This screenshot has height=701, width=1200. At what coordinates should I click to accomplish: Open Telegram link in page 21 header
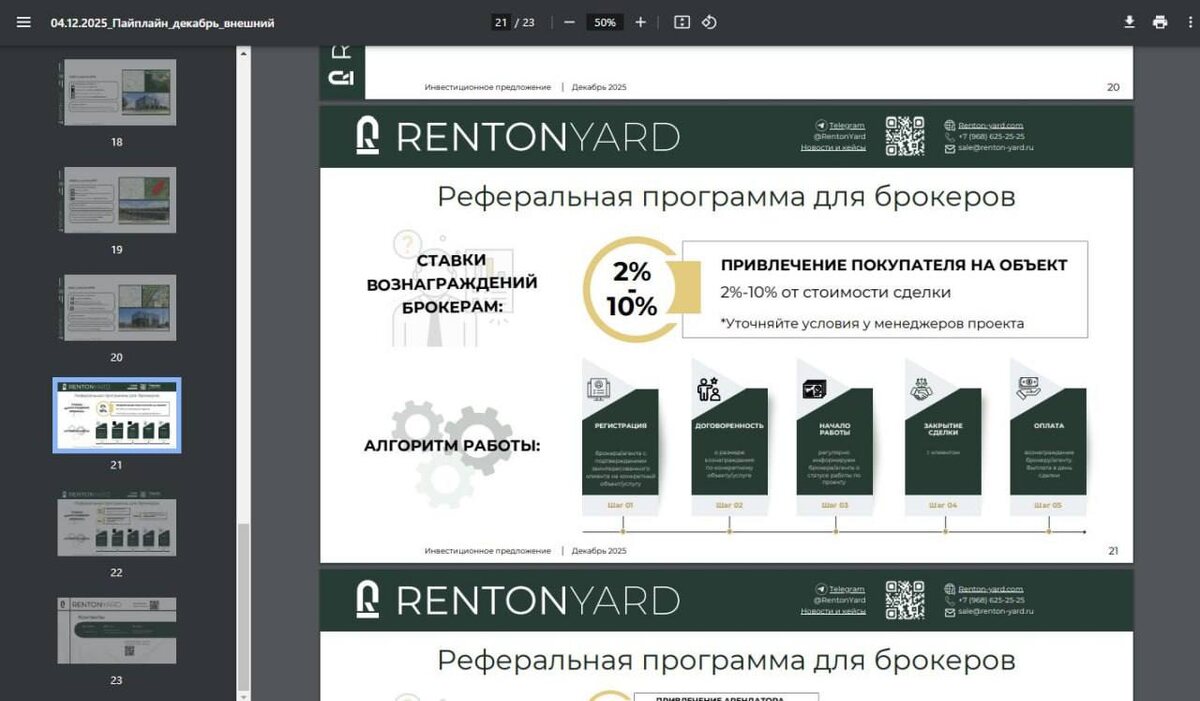click(846, 125)
